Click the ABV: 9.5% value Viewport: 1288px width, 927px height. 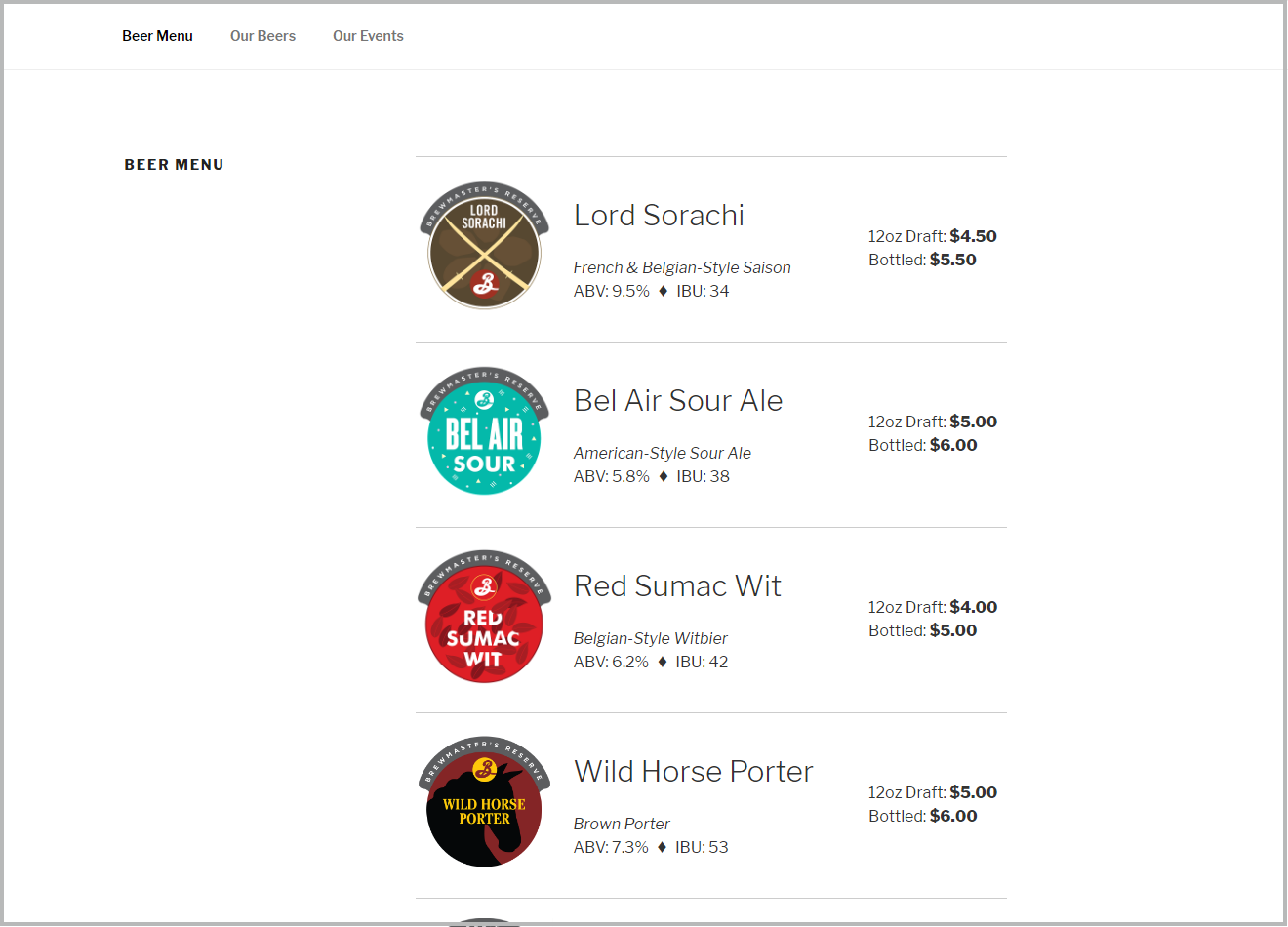612,291
